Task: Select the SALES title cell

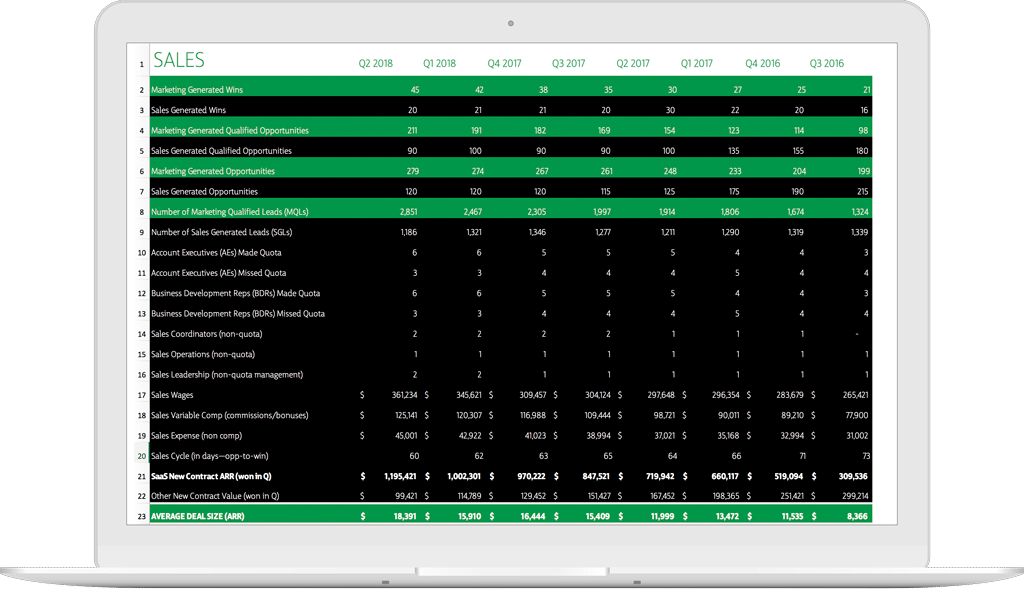Action: tap(179, 60)
